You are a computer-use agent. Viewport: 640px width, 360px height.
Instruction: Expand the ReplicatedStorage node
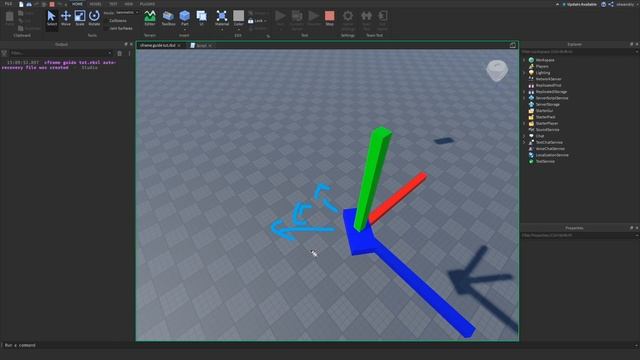point(524,91)
